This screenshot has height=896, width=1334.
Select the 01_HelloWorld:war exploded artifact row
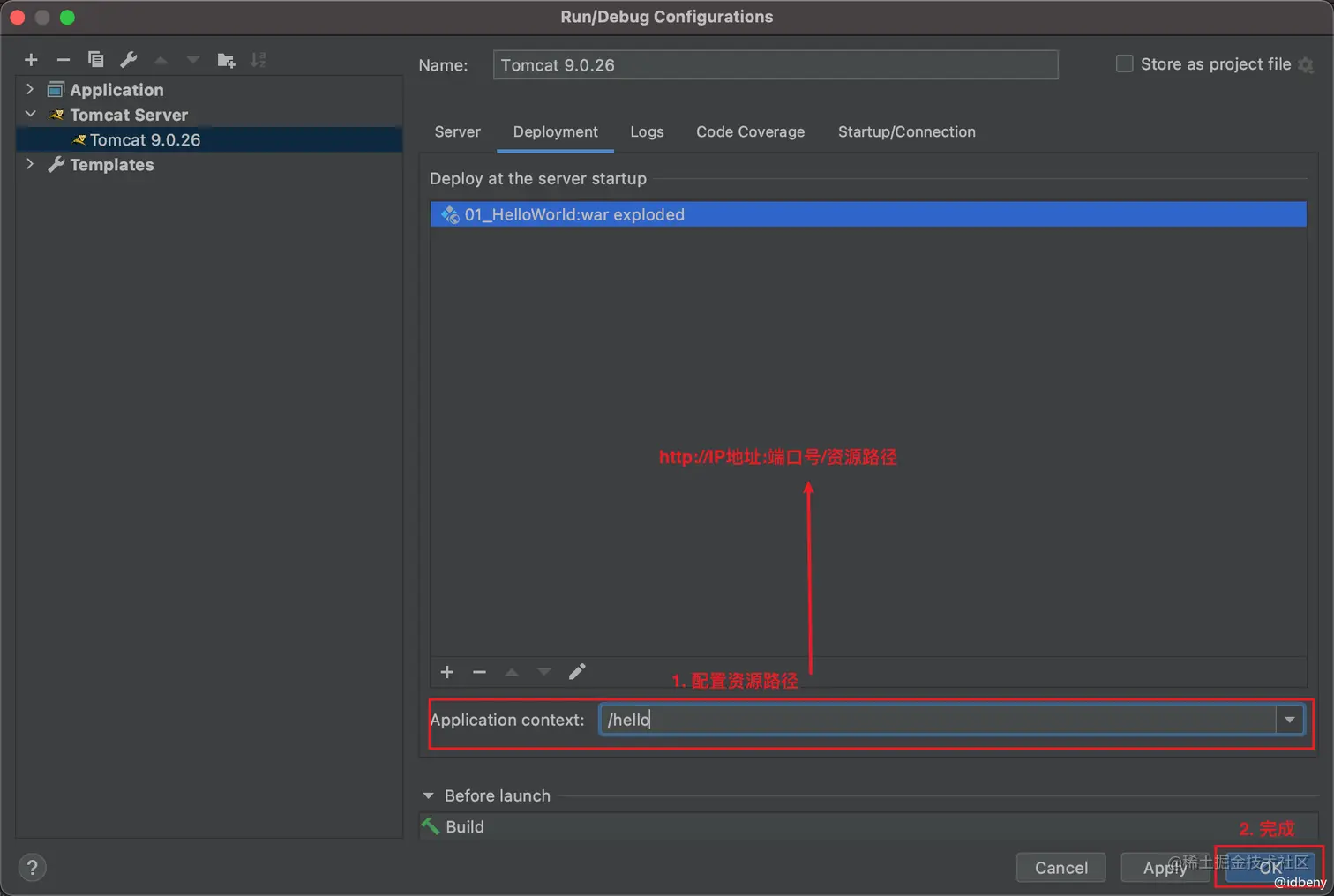(868, 214)
